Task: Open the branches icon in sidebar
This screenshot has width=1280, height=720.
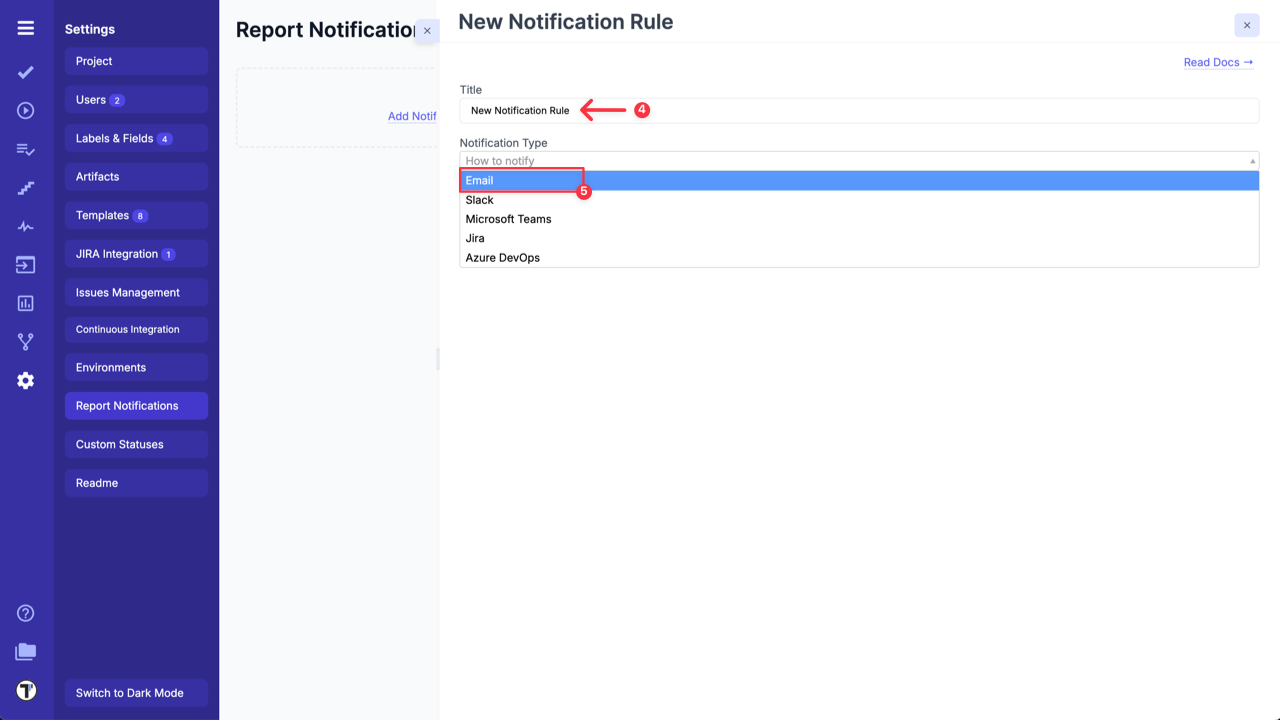Action: 25,341
